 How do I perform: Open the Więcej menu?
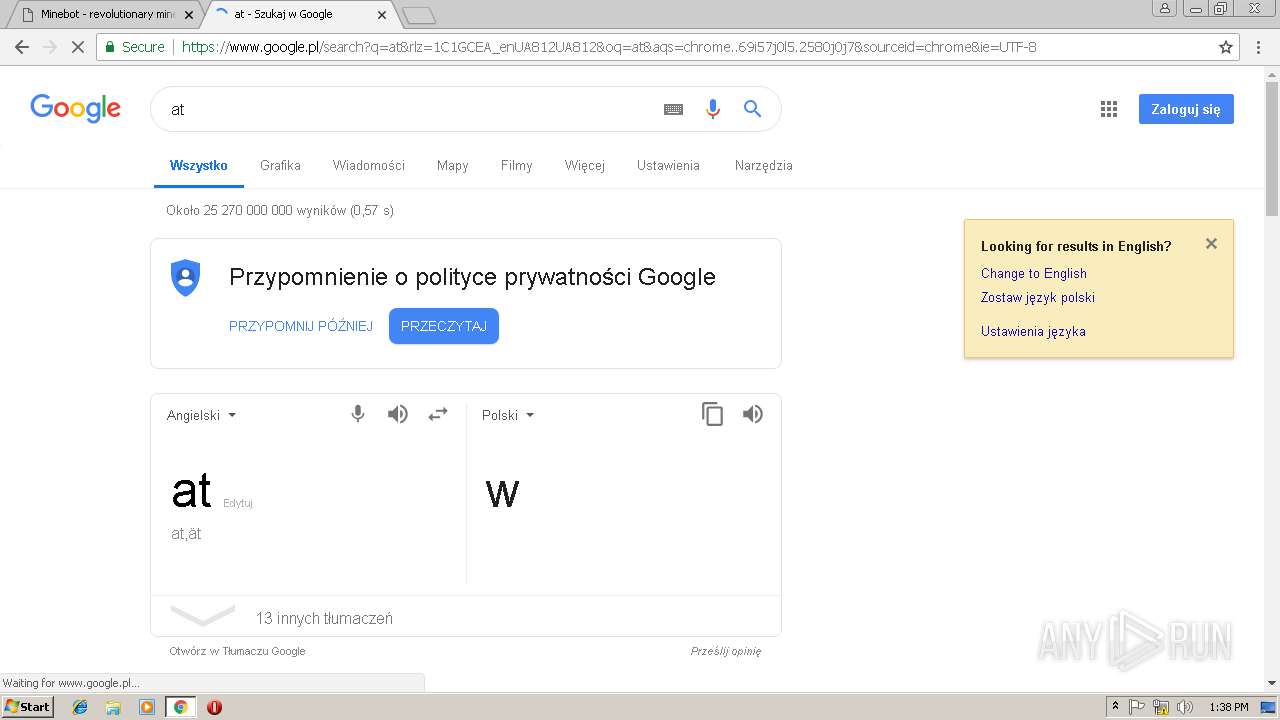[584, 165]
